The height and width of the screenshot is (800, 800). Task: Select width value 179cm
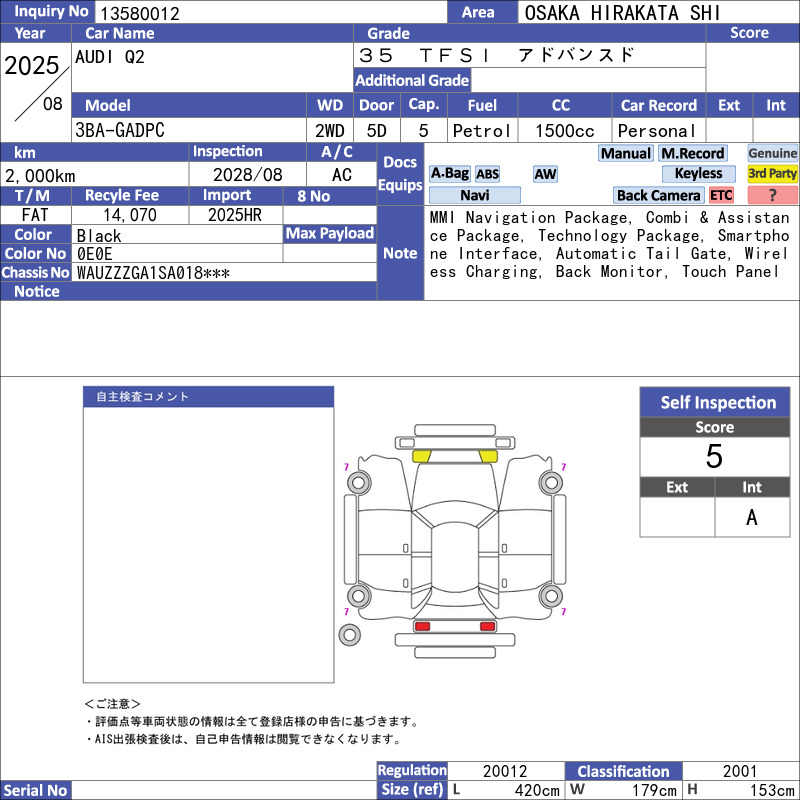click(x=654, y=790)
